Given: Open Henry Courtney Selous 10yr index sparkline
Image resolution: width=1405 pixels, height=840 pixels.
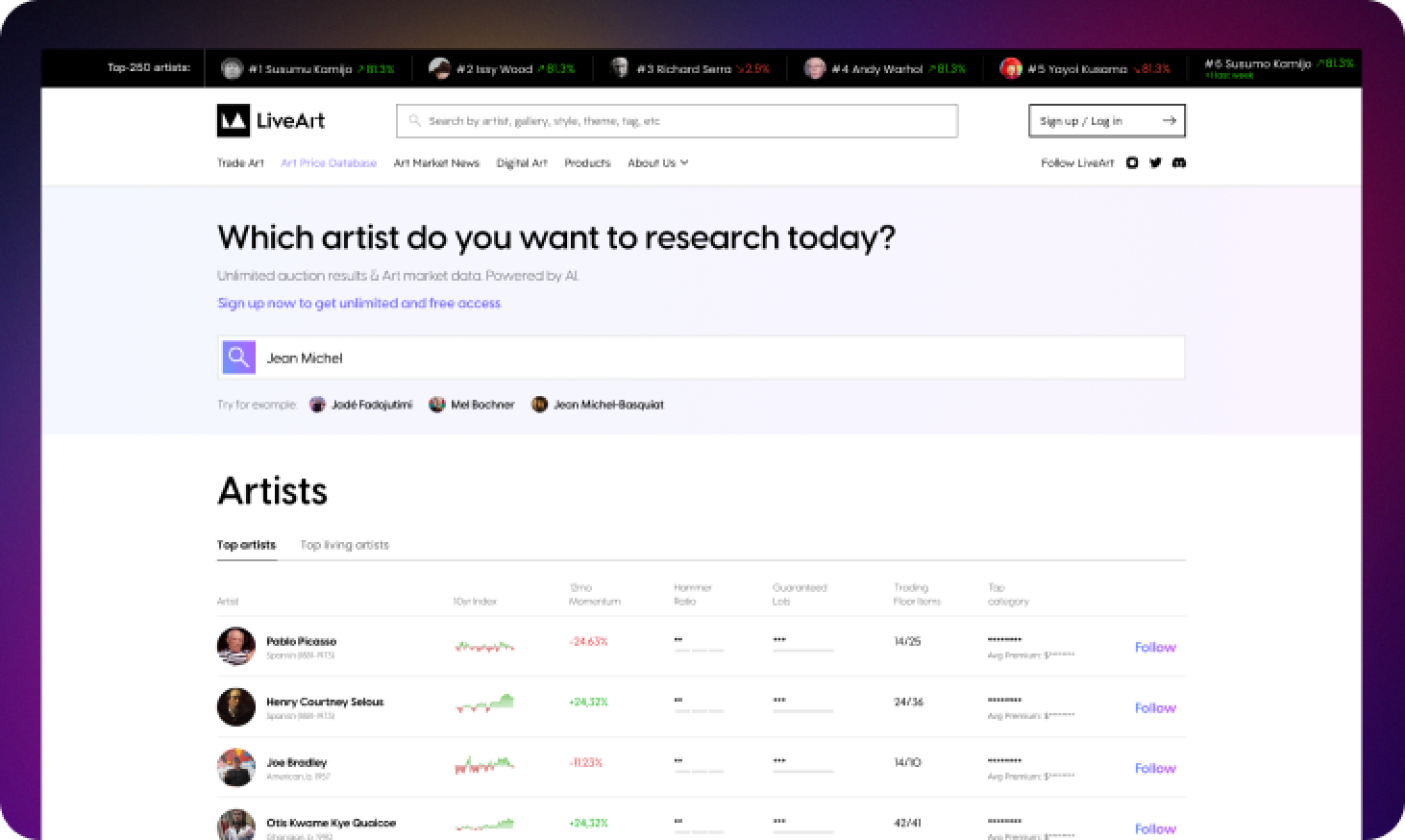Looking at the screenshot, I should (484, 704).
